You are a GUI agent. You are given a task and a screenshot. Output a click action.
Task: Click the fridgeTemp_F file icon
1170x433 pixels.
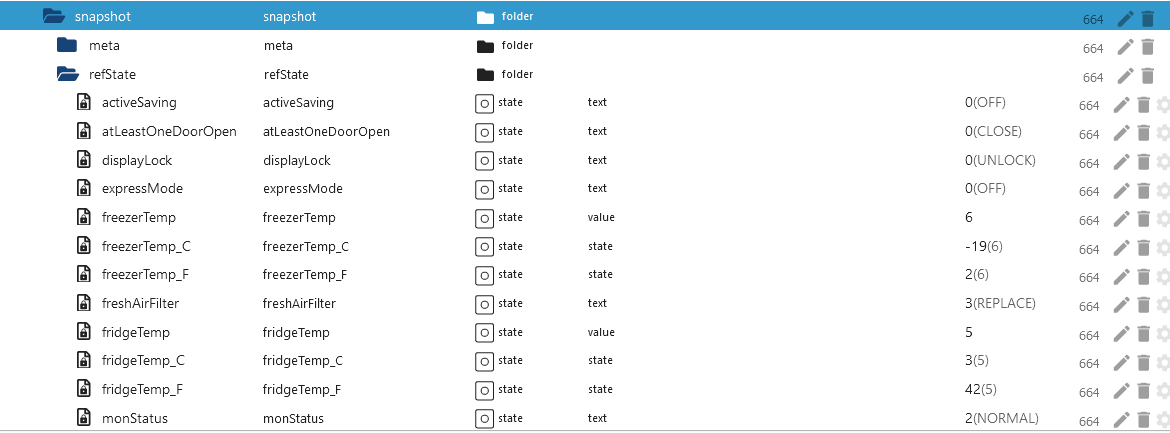pos(84,389)
